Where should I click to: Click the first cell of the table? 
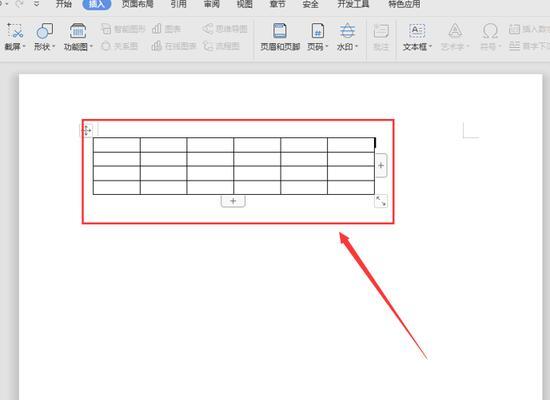tap(117, 145)
